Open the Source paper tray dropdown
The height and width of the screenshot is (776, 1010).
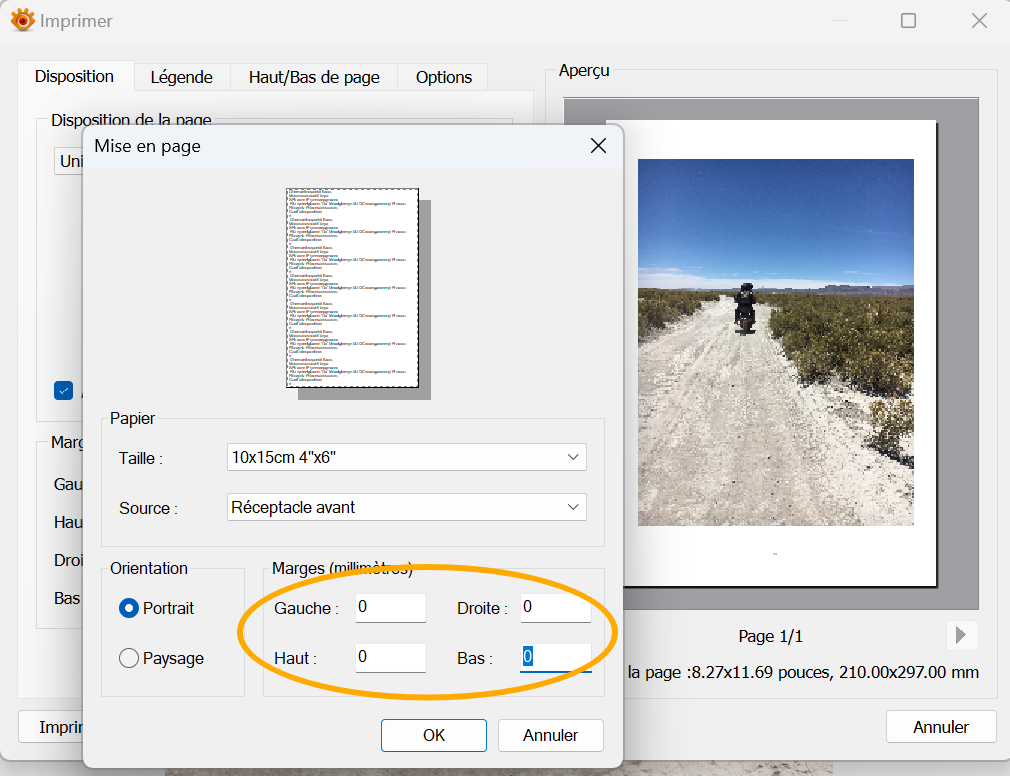[x=407, y=507]
